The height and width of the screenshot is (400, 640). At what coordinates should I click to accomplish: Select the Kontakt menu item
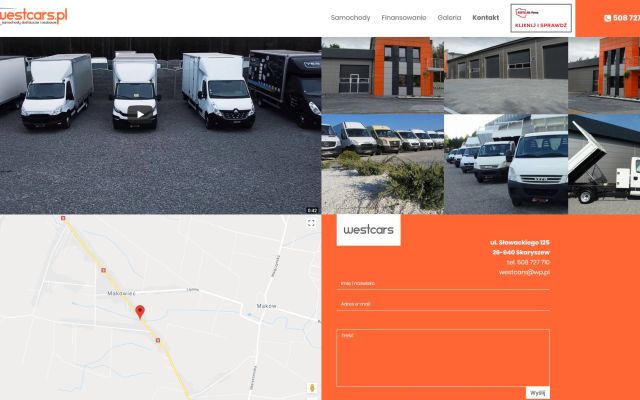485,18
